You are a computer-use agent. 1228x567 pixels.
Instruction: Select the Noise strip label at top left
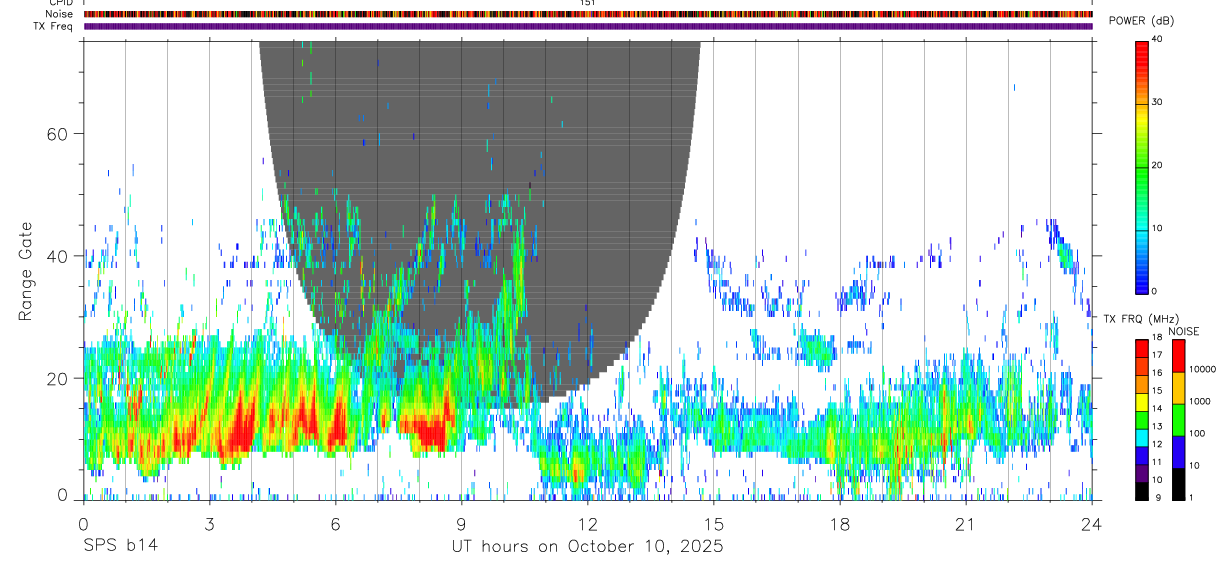point(60,14)
